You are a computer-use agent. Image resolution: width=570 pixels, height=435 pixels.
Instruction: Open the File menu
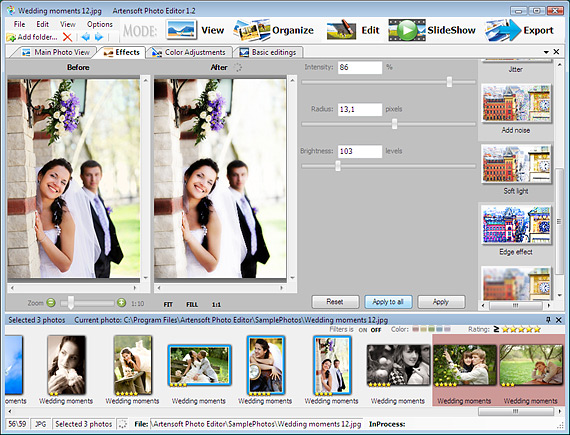19,24
